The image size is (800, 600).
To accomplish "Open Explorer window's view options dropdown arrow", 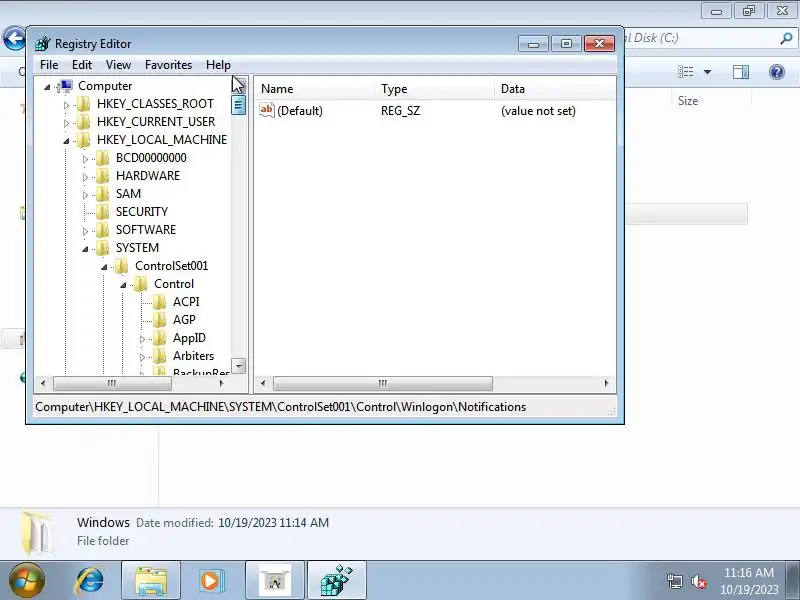I will click(708, 72).
